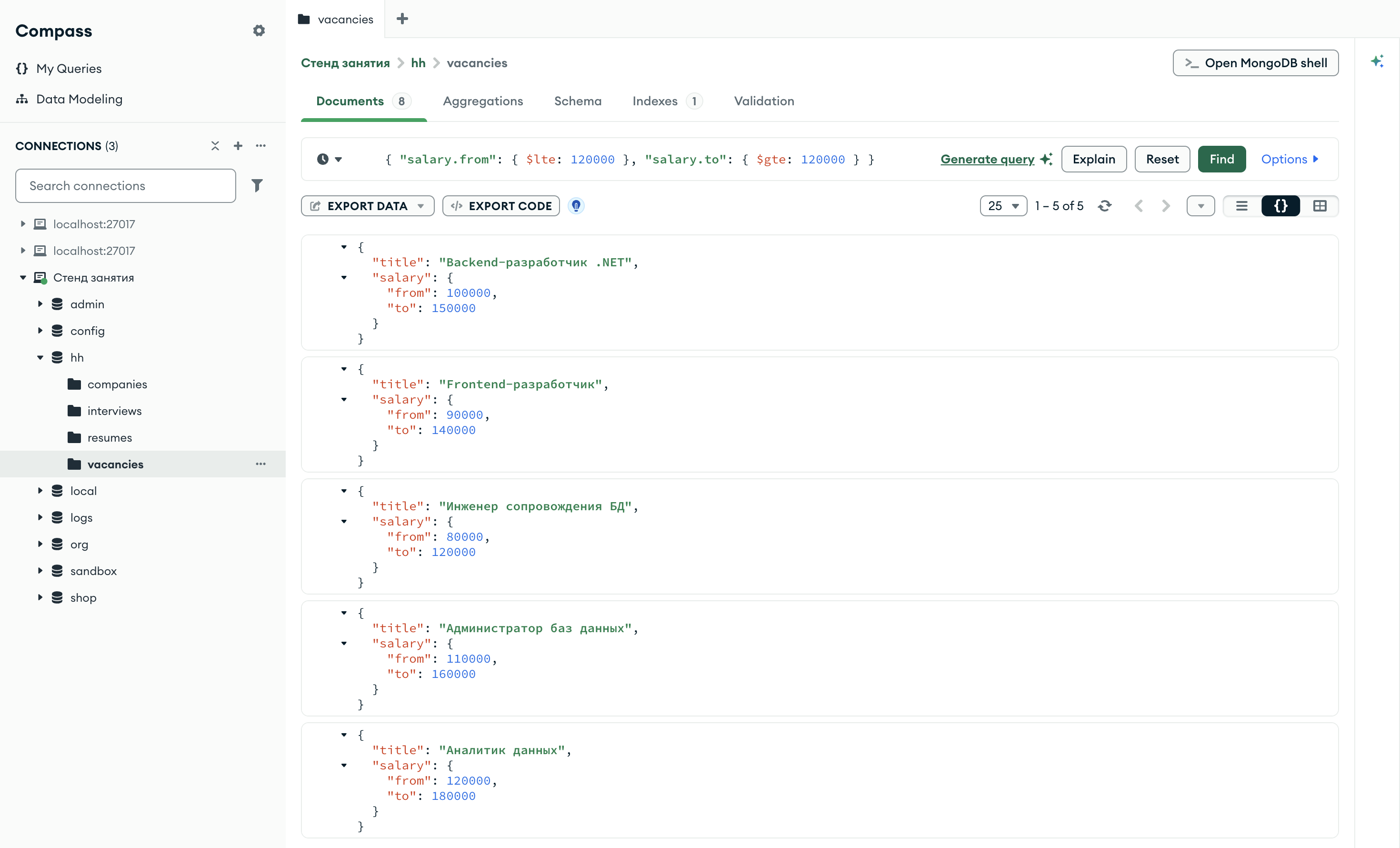Open connections more options menu
Screen dimensions: 1400x848
pos(261,146)
